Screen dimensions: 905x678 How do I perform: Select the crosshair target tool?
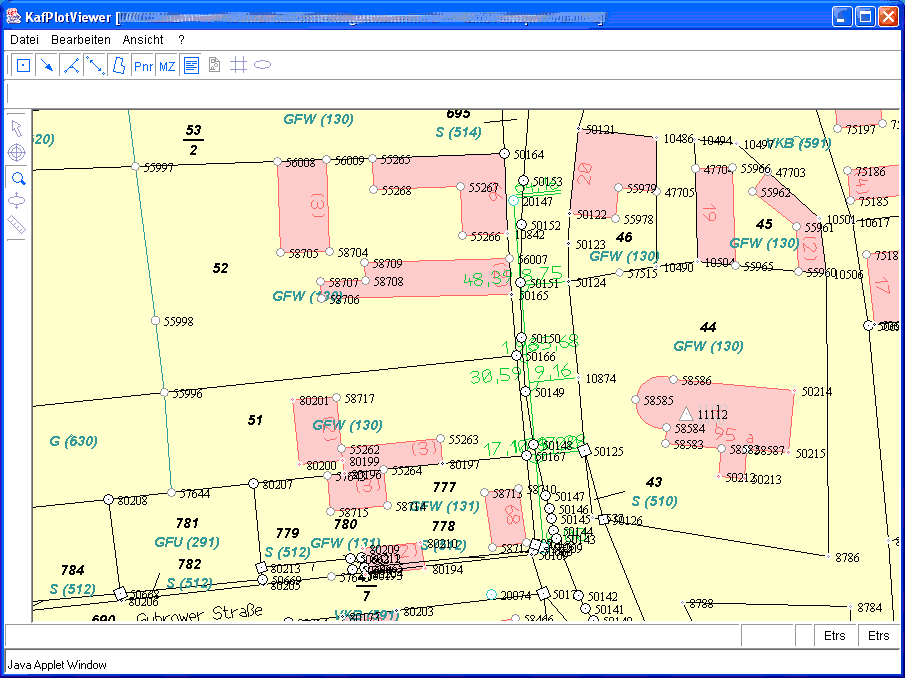tap(16, 152)
